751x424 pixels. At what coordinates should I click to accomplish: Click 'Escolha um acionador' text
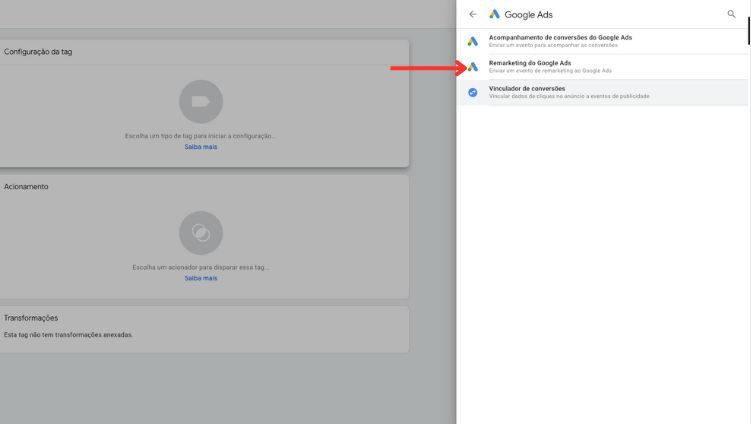tap(201, 267)
